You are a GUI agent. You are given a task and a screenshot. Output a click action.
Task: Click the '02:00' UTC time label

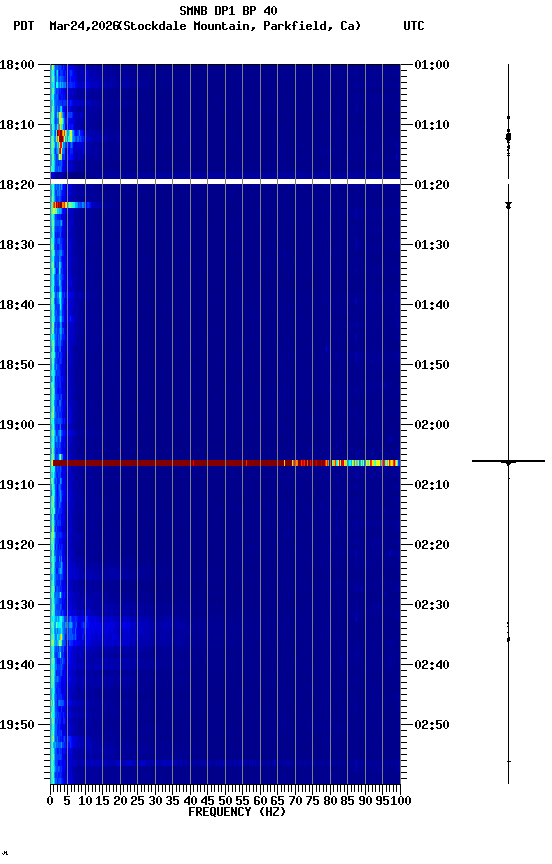coord(432,425)
